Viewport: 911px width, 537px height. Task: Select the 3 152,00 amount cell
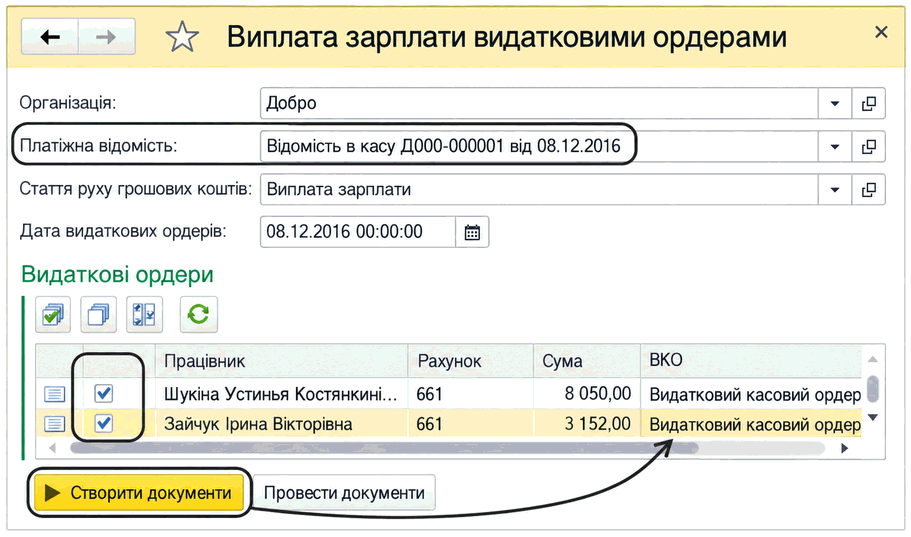[587, 424]
